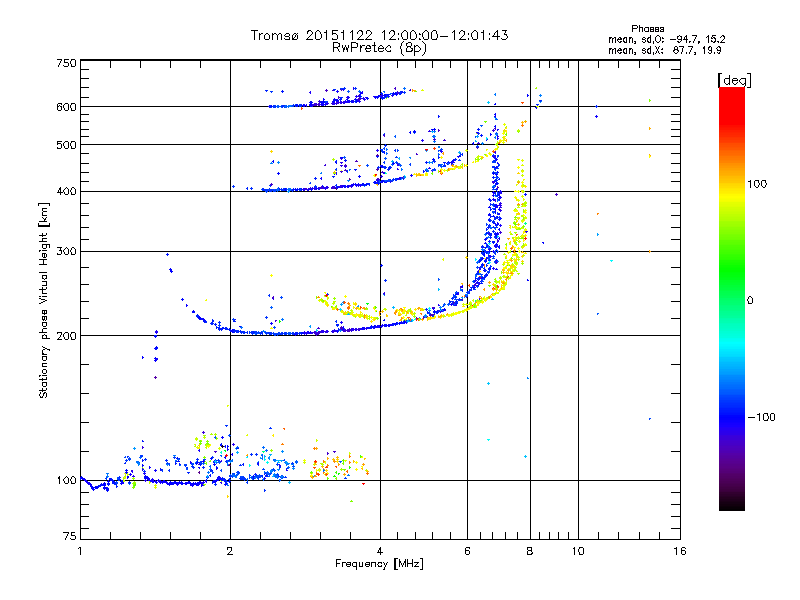Click the colorbar '0' tick label
Viewport: 800px width, 600px height.
click(x=750, y=301)
